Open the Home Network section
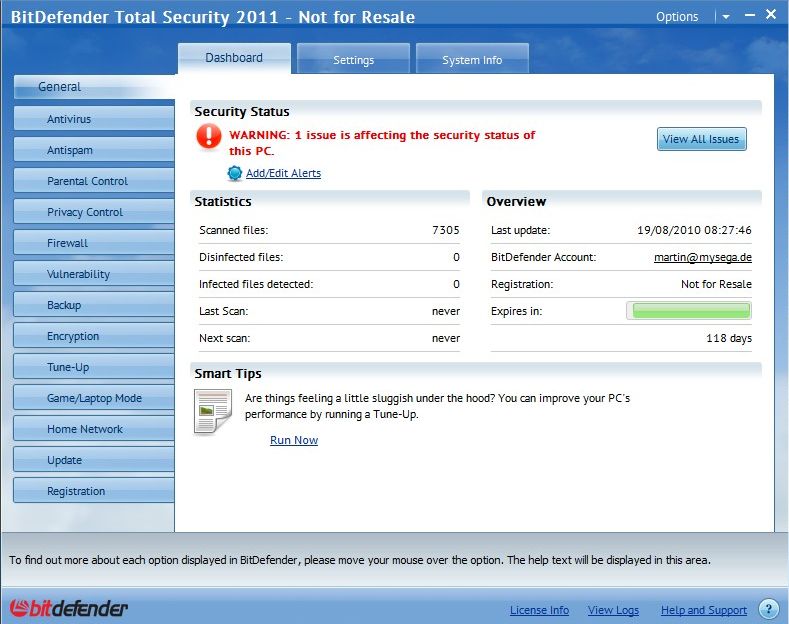 point(94,429)
